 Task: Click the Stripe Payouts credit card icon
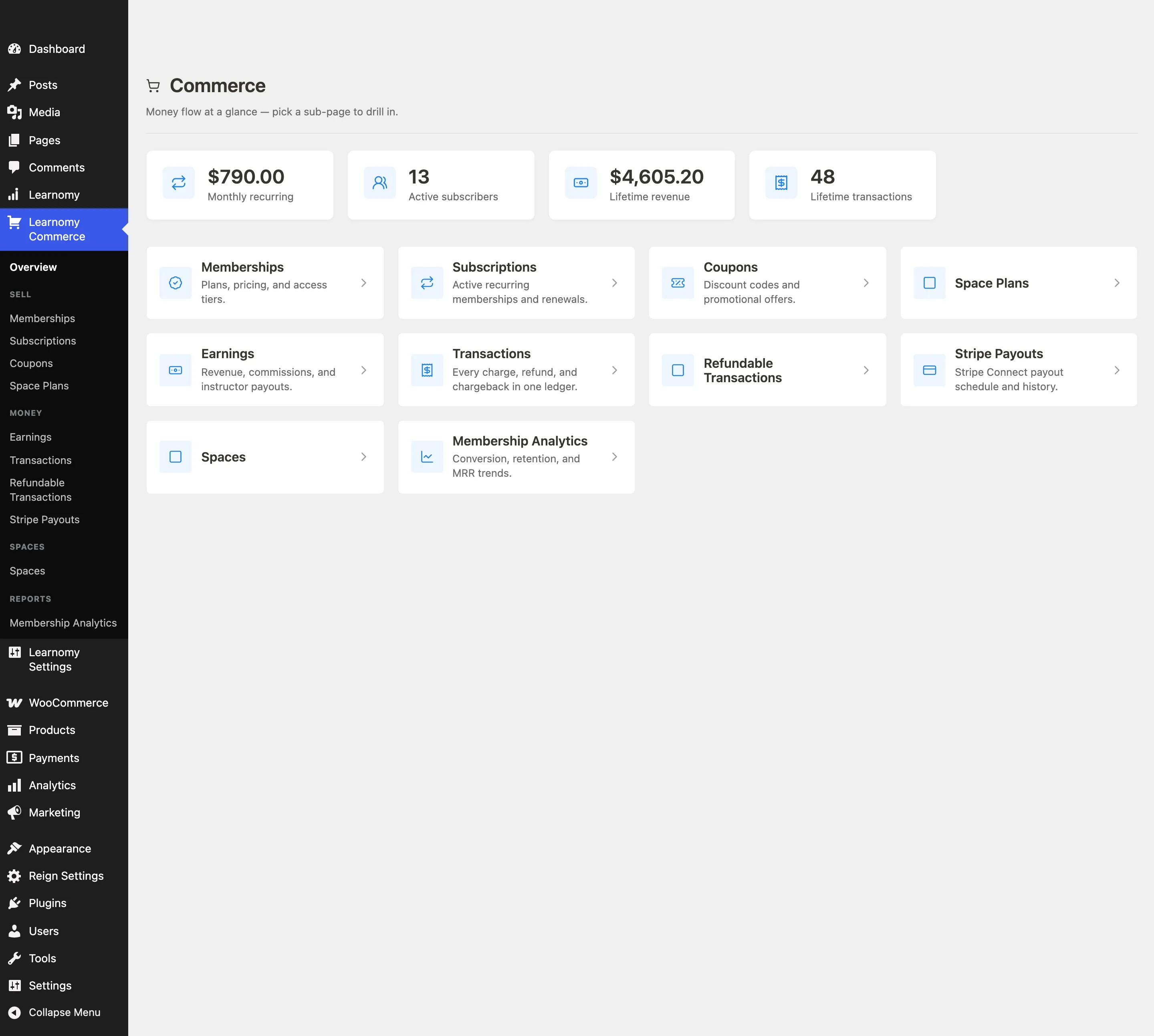pos(930,370)
